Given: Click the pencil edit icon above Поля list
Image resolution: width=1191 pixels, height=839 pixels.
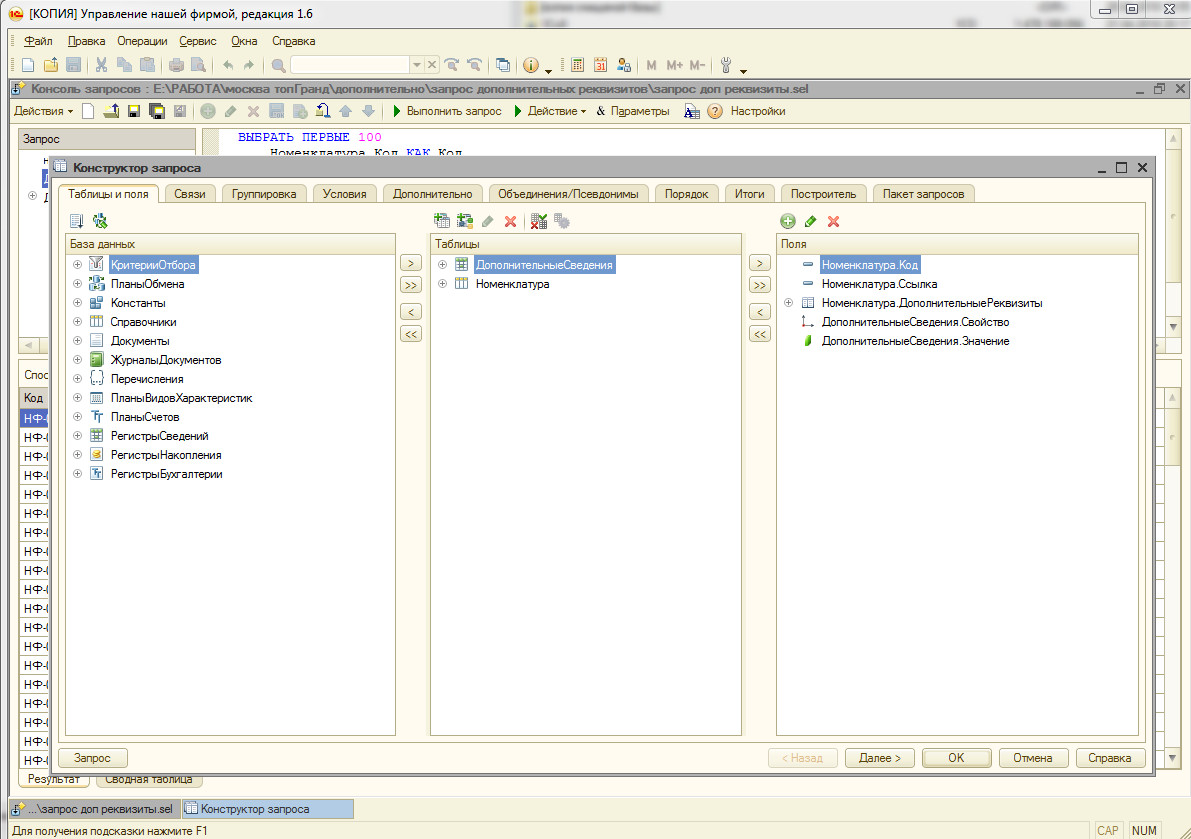Looking at the screenshot, I should (x=811, y=221).
